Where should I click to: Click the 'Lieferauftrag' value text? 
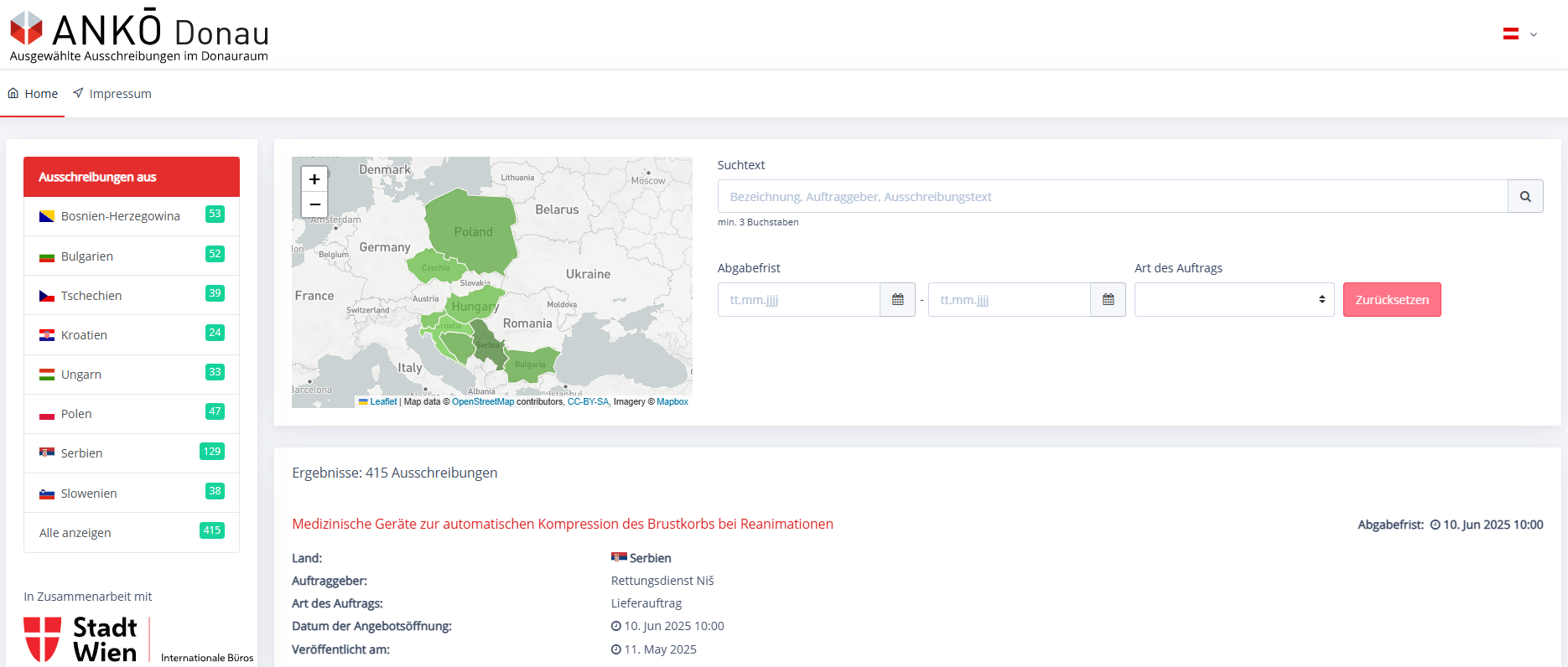point(646,603)
